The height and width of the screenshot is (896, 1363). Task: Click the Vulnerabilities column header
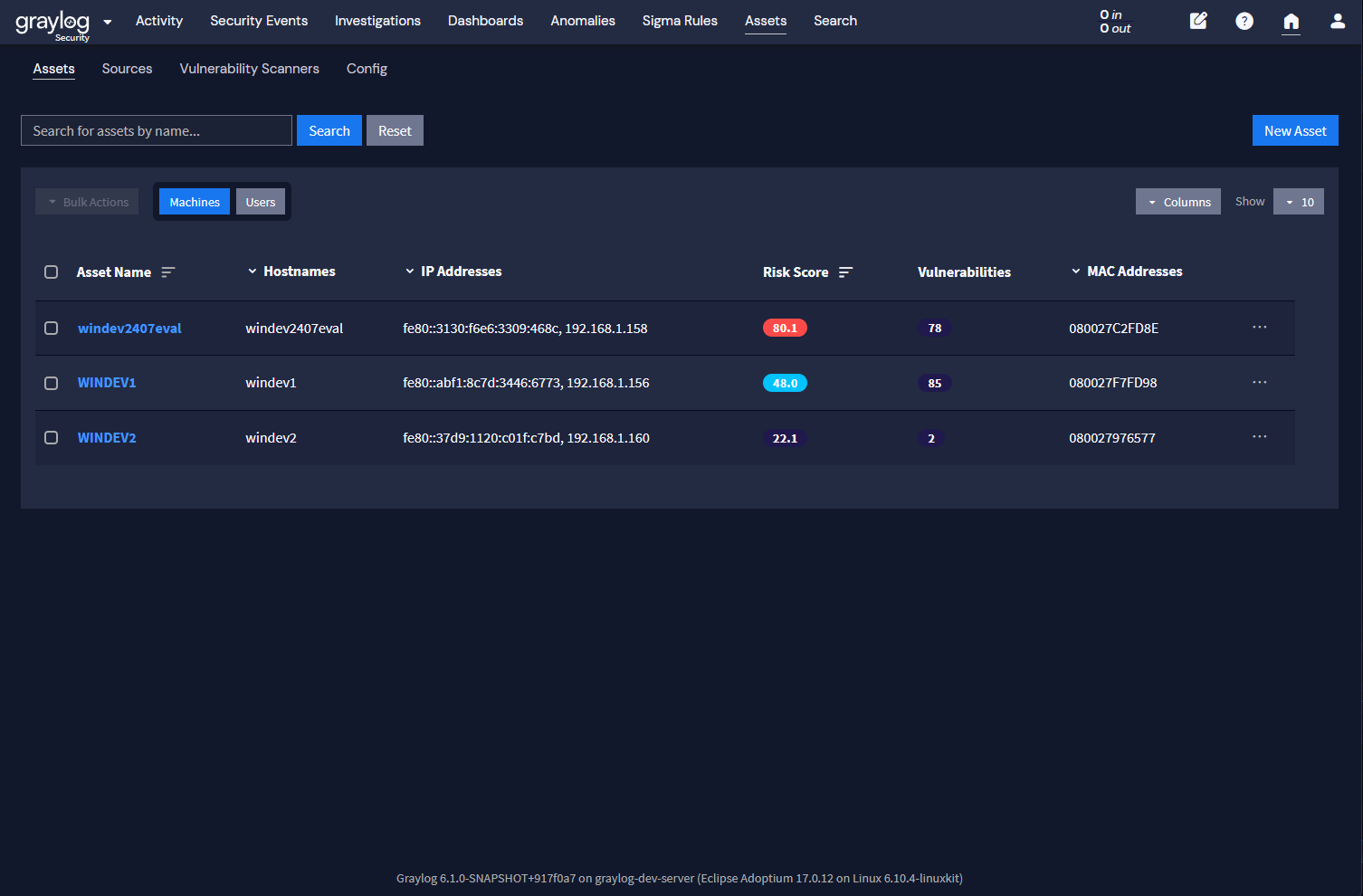tap(964, 272)
